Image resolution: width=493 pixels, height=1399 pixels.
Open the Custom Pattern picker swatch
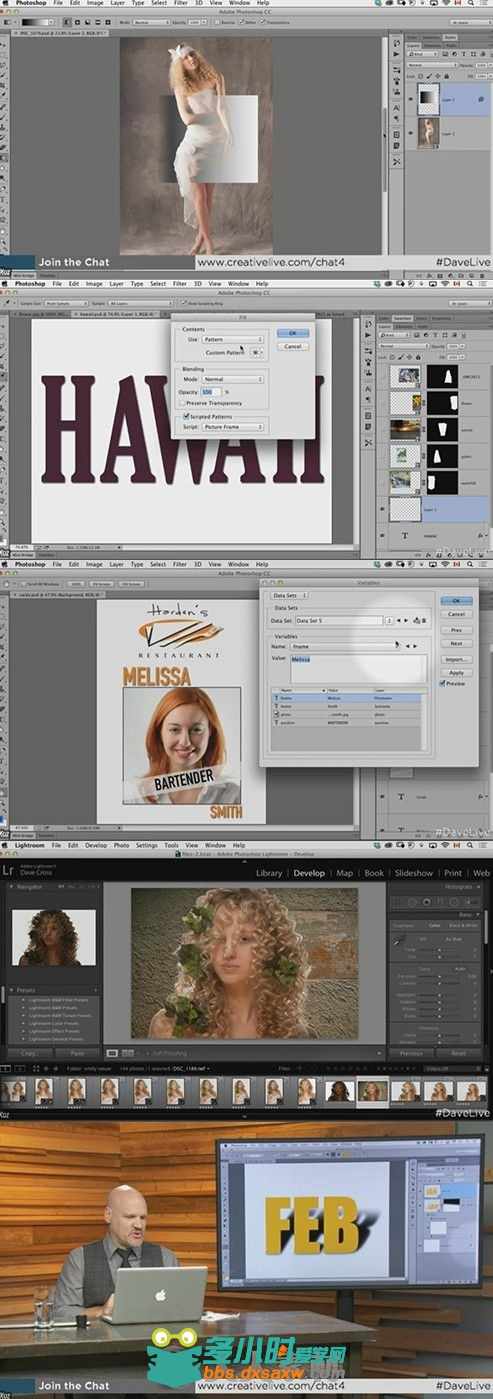[x=256, y=353]
